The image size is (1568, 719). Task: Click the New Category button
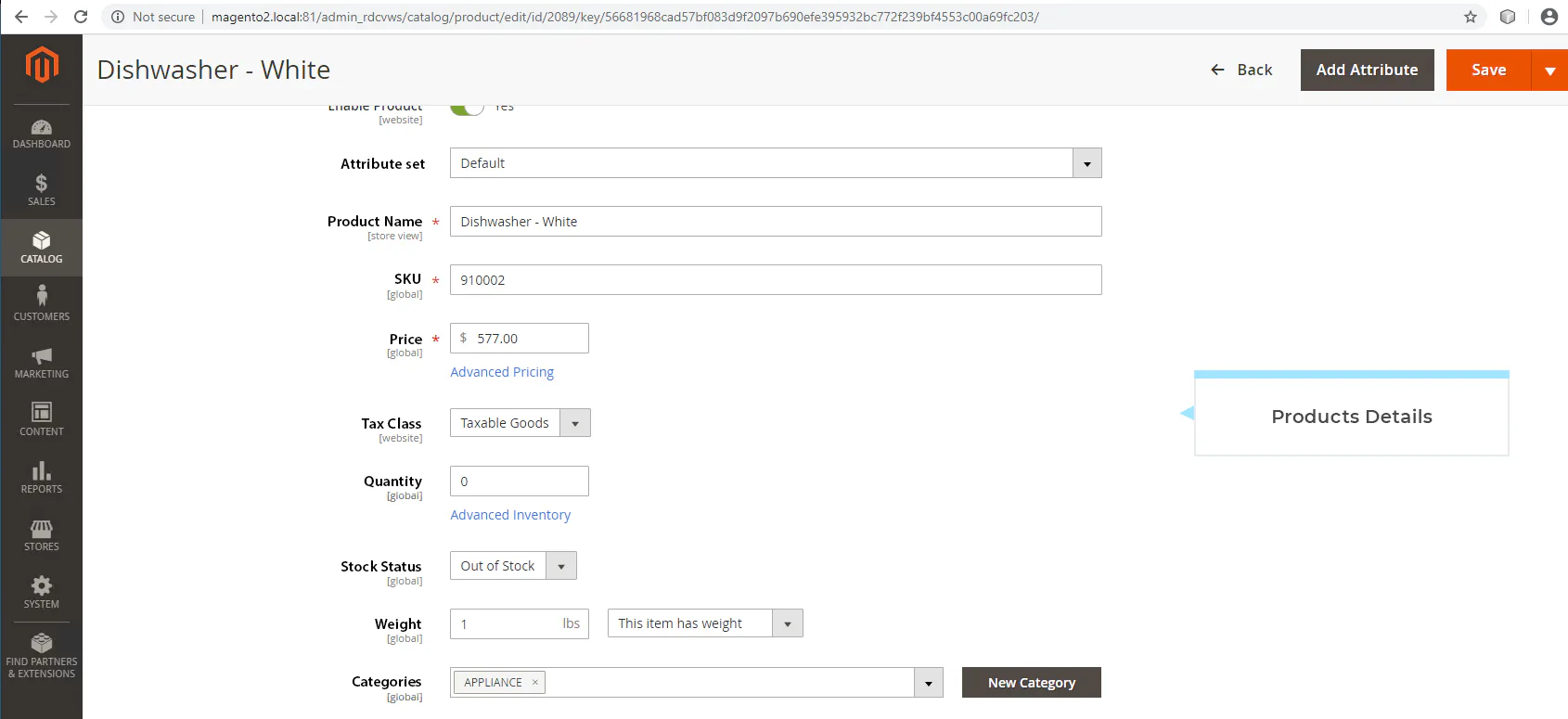click(1032, 682)
